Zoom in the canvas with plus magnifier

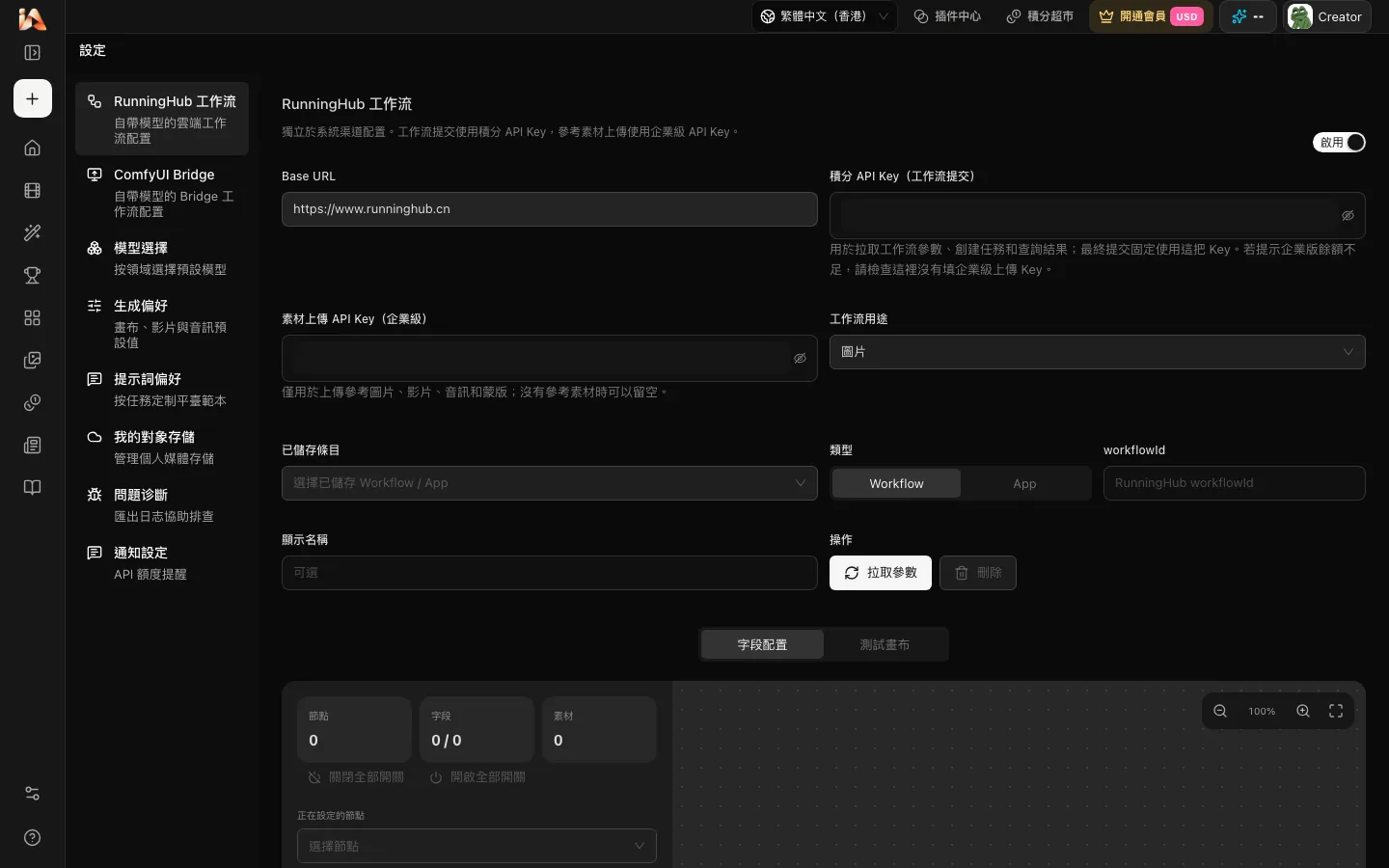pyautogui.click(x=1303, y=711)
